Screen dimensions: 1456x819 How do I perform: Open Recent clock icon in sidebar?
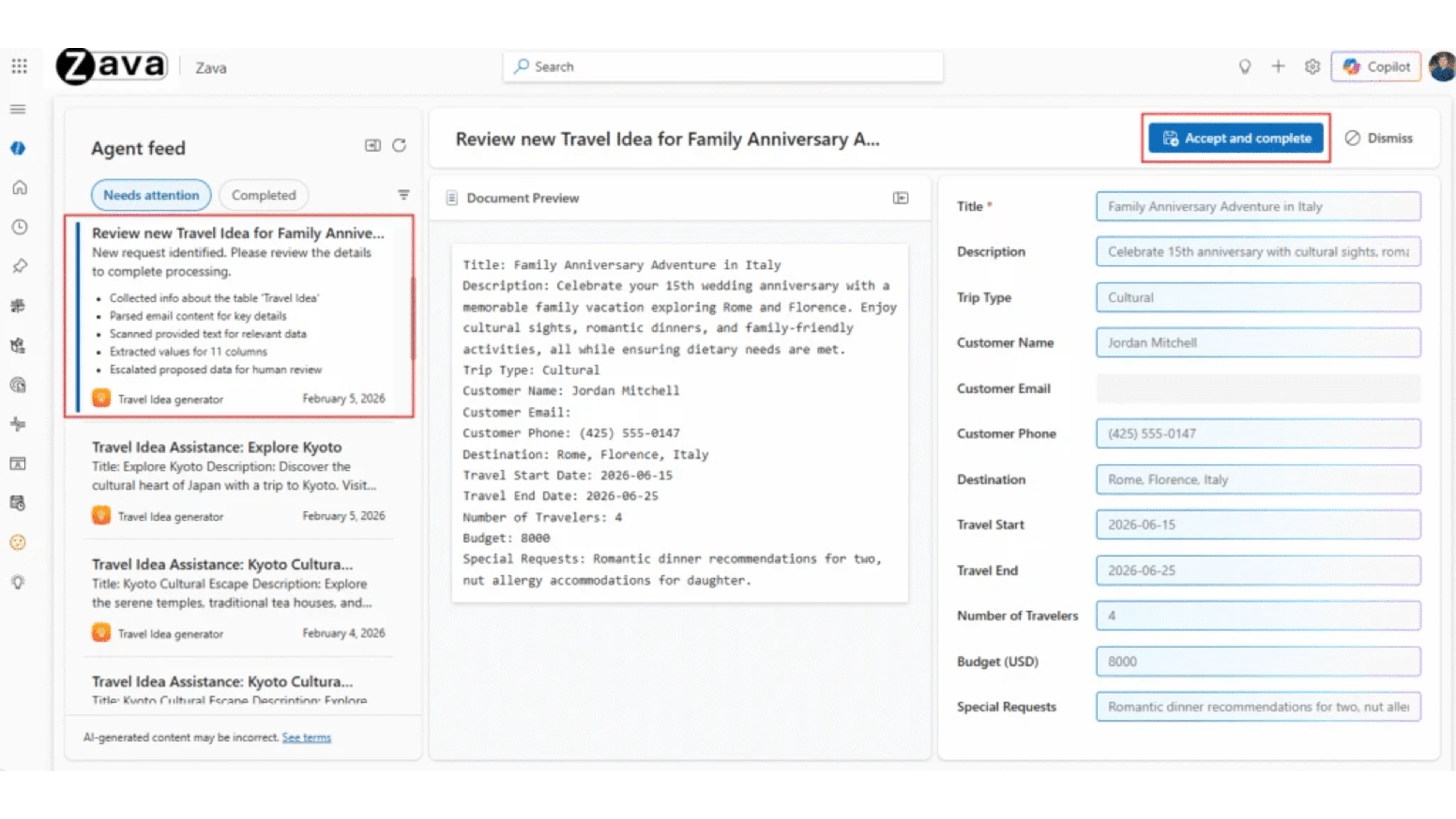[x=19, y=227]
